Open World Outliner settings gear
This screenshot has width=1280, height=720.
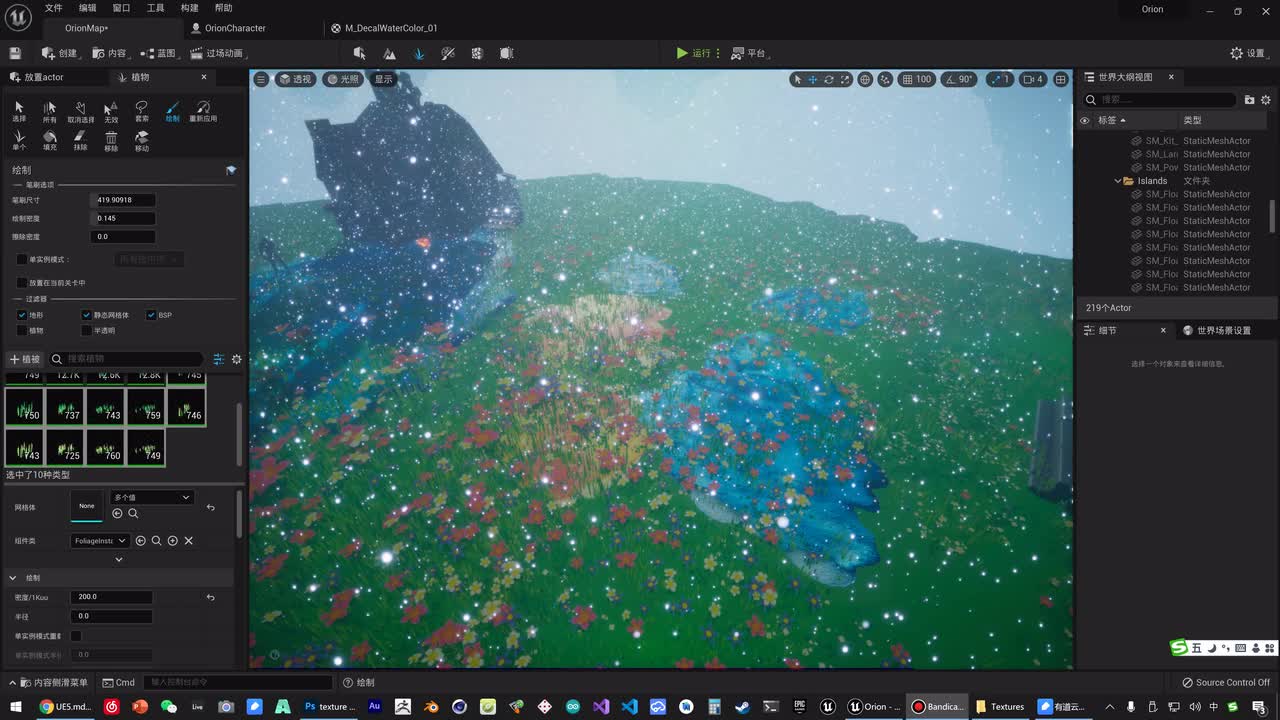pos(1266,100)
